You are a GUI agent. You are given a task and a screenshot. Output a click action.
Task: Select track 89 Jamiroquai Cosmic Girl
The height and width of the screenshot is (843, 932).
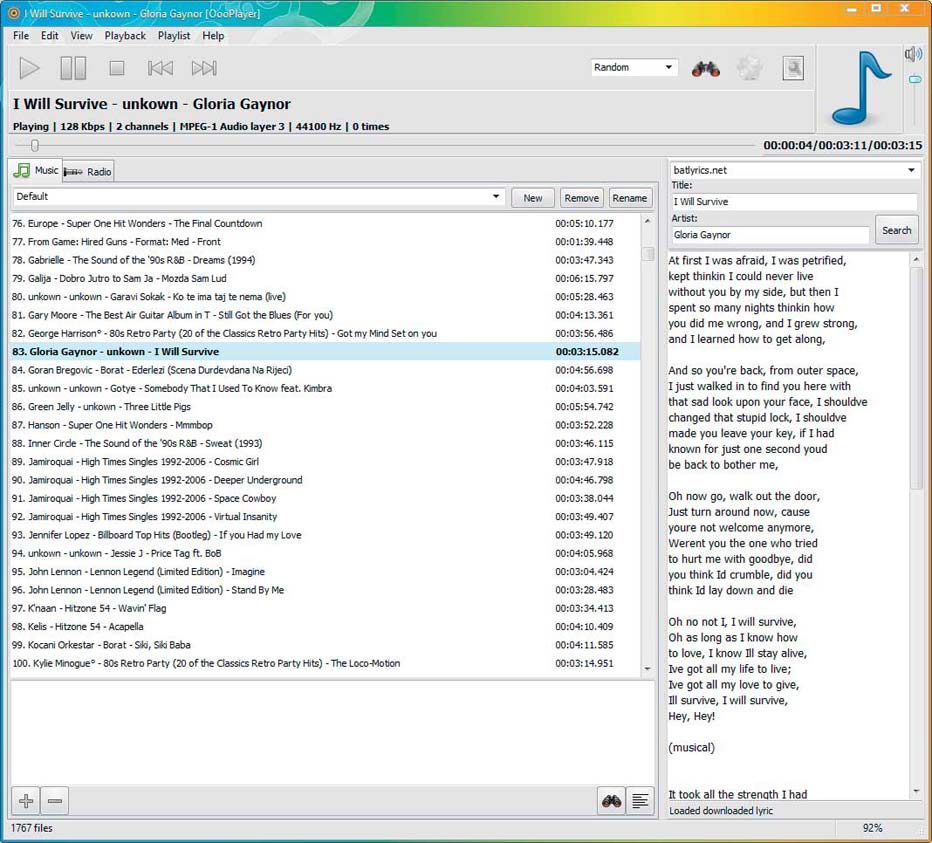[325, 461]
